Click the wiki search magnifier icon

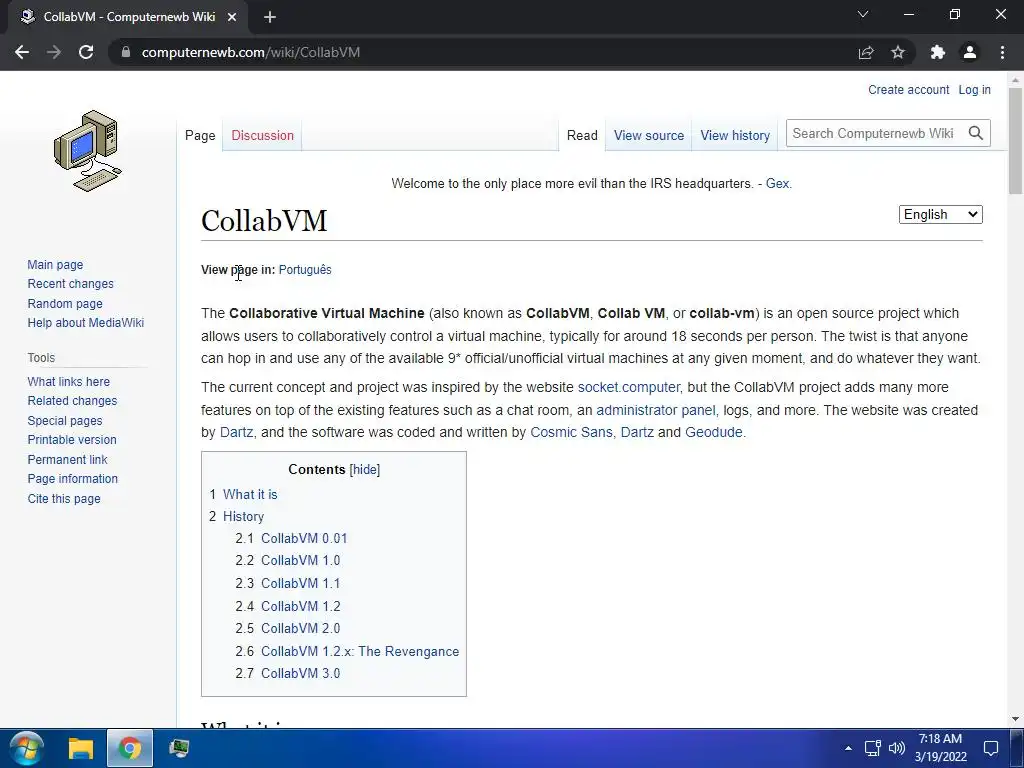[976, 133]
